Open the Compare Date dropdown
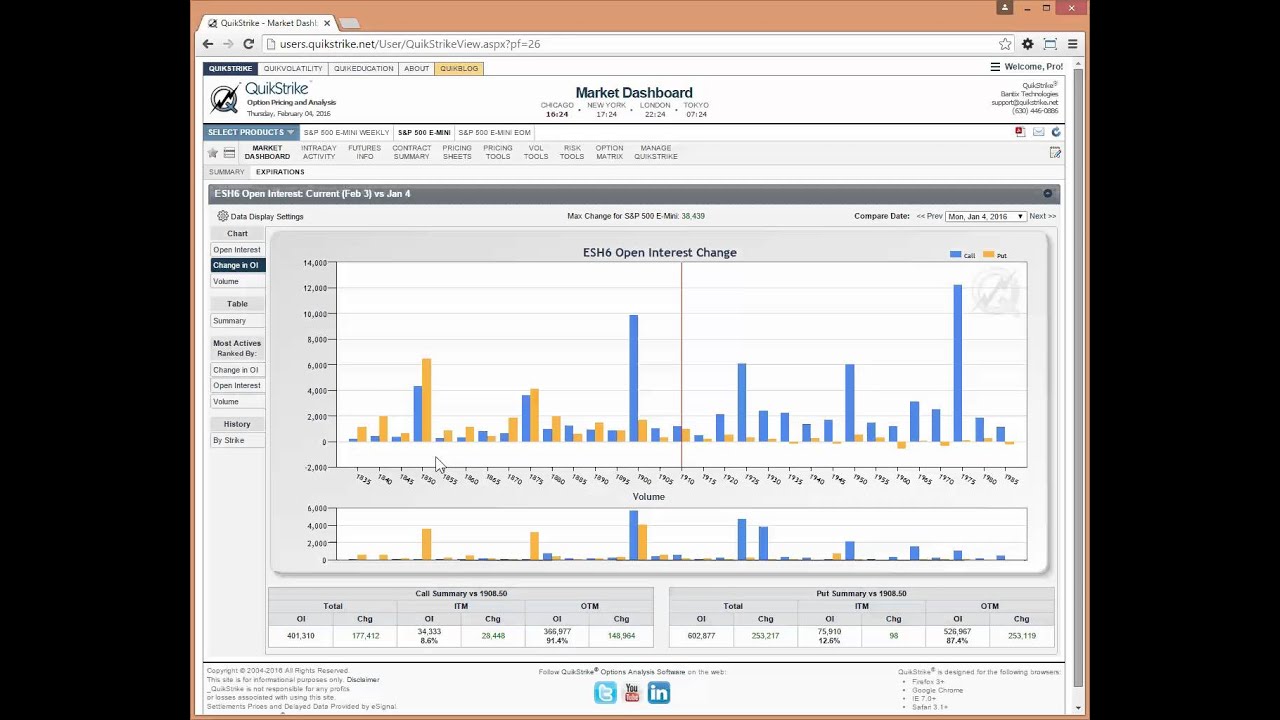The image size is (1280, 720). 986,216
